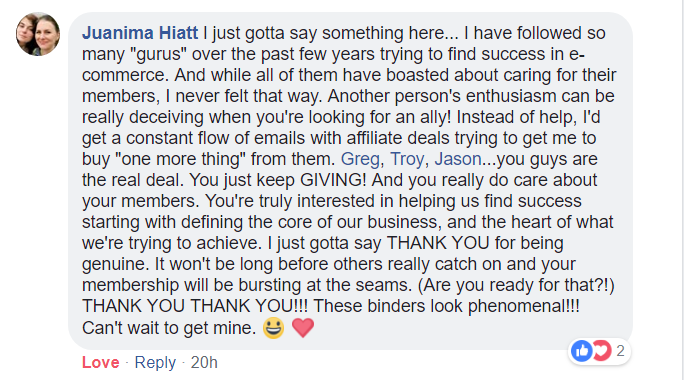Click "(Are you ready for that?!)" text
Screen dimensions: 684x380
tap(516, 285)
